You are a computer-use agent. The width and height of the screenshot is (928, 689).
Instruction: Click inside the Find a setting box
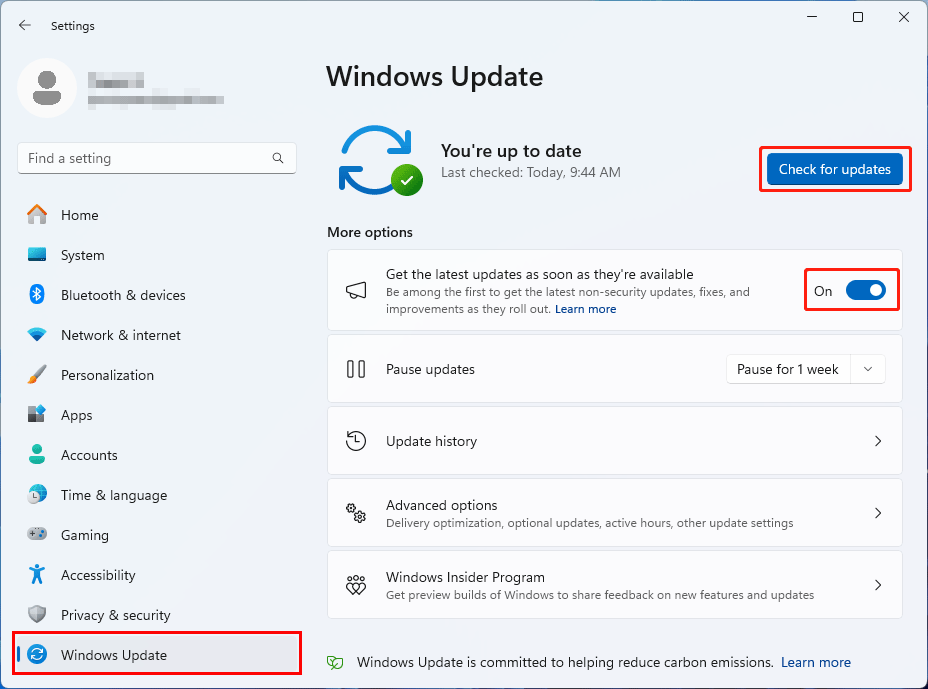pyautogui.click(x=140, y=158)
